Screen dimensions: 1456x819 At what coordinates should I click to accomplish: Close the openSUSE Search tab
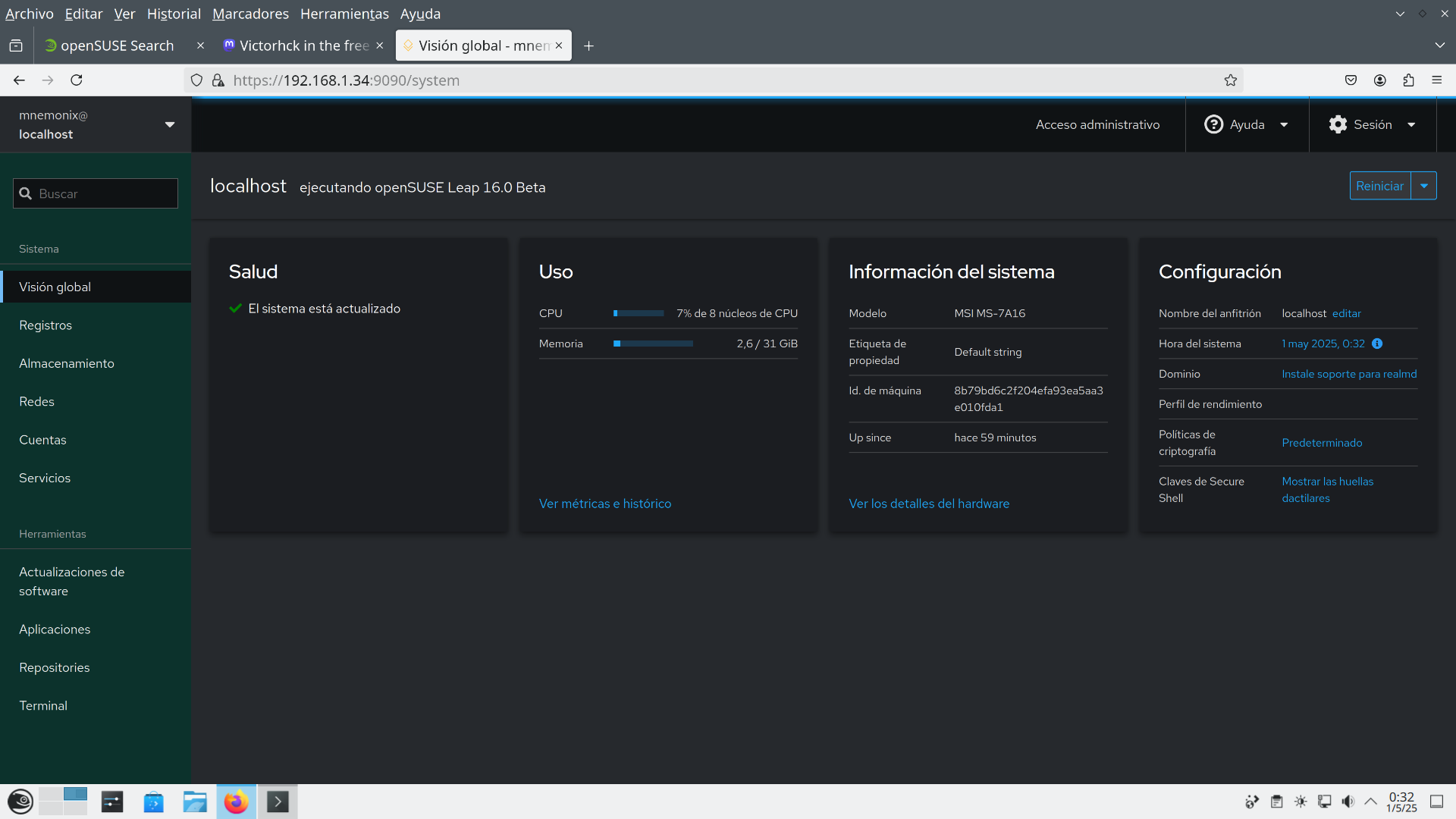pyautogui.click(x=200, y=45)
